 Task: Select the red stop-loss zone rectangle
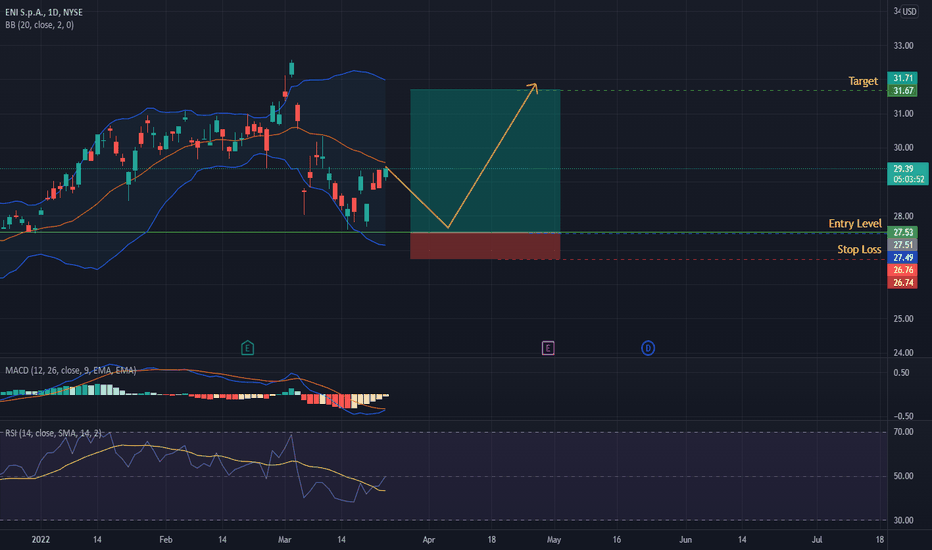pos(485,246)
